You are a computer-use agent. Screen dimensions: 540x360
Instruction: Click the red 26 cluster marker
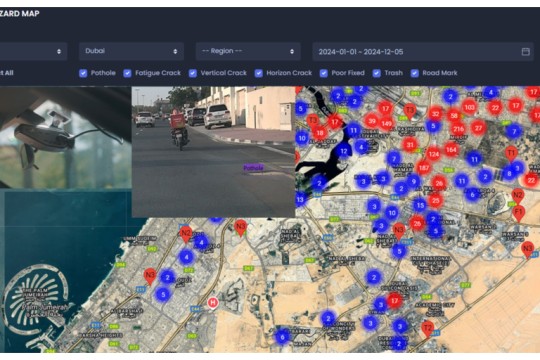click(439, 183)
